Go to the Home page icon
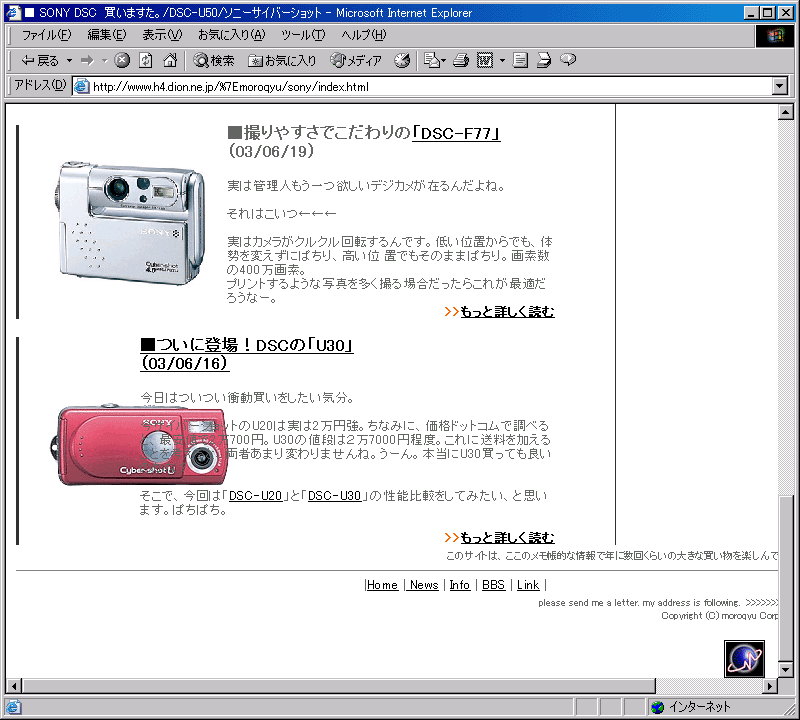 pyautogui.click(x=170, y=61)
